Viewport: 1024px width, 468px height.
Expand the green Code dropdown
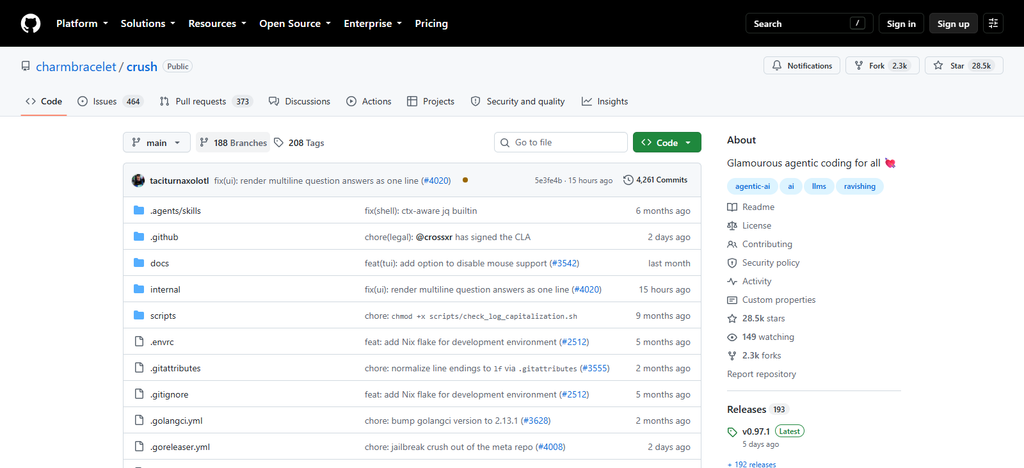click(x=667, y=142)
